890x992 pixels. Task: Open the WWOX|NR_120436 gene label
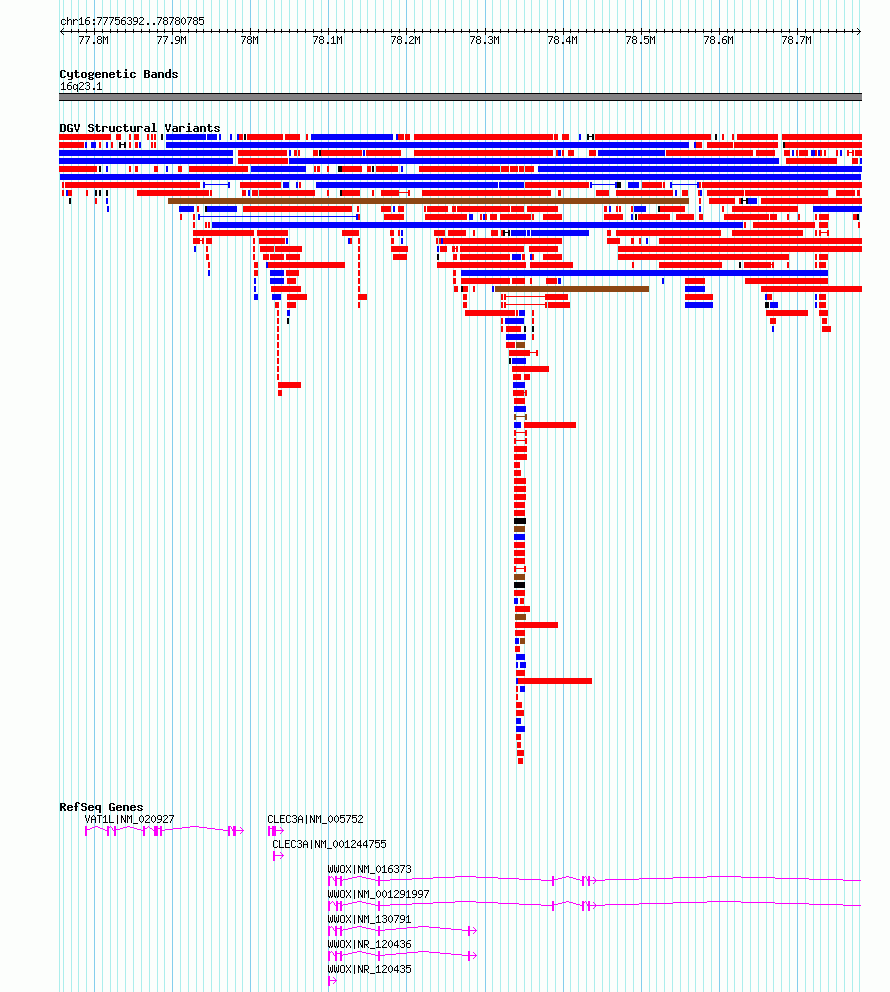tap(369, 945)
